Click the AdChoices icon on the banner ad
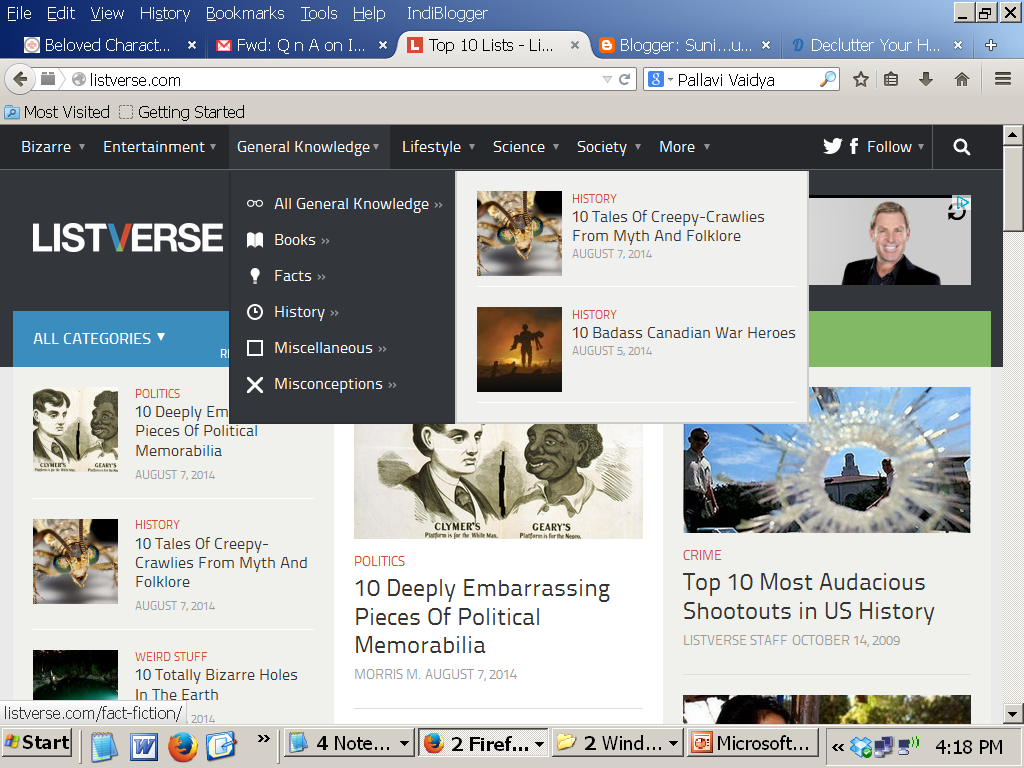 961,202
